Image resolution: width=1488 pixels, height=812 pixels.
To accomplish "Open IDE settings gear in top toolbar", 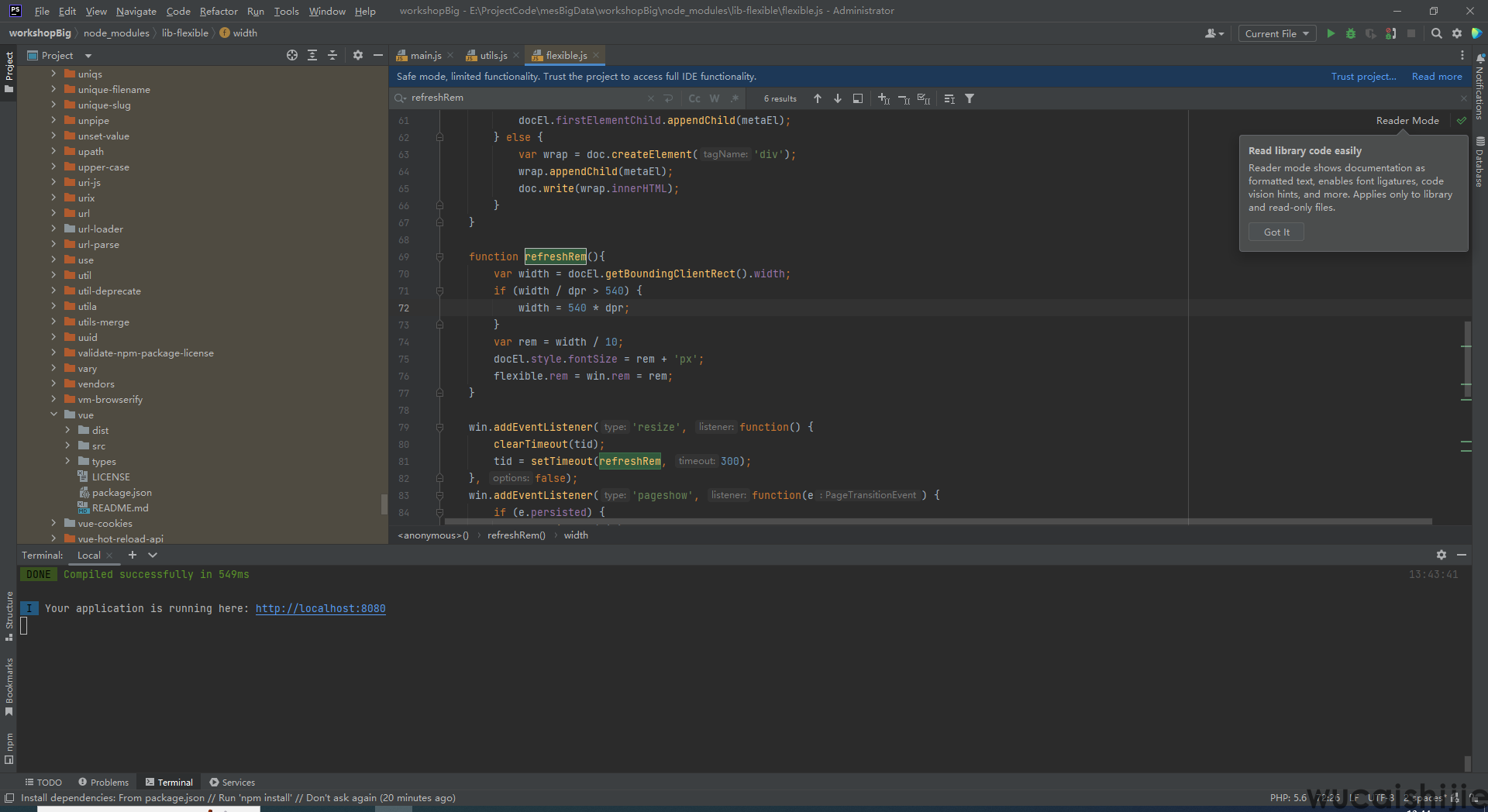I will pyautogui.click(x=1457, y=33).
